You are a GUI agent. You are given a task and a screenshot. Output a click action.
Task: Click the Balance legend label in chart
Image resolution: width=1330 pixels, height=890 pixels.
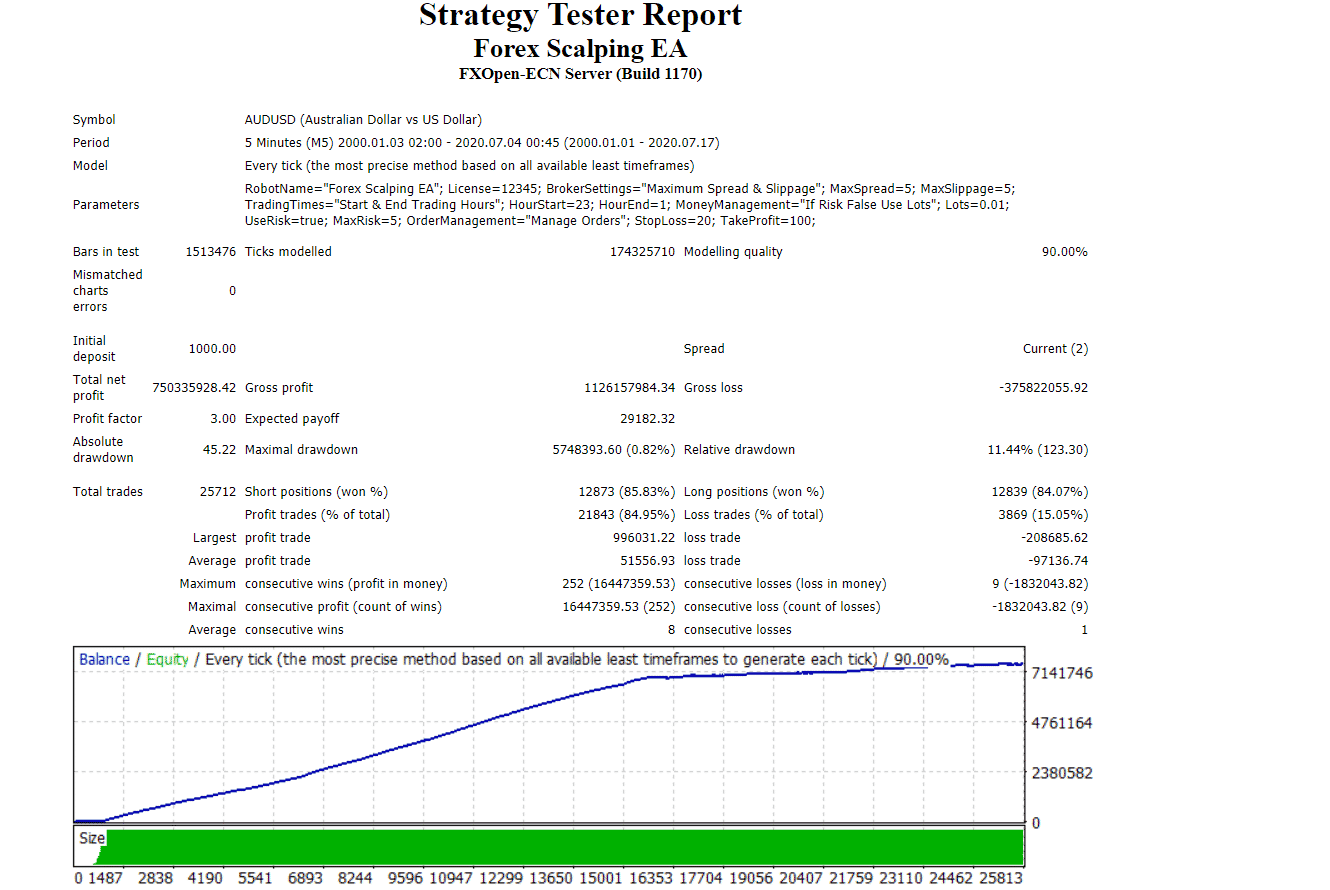(x=104, y=660)
